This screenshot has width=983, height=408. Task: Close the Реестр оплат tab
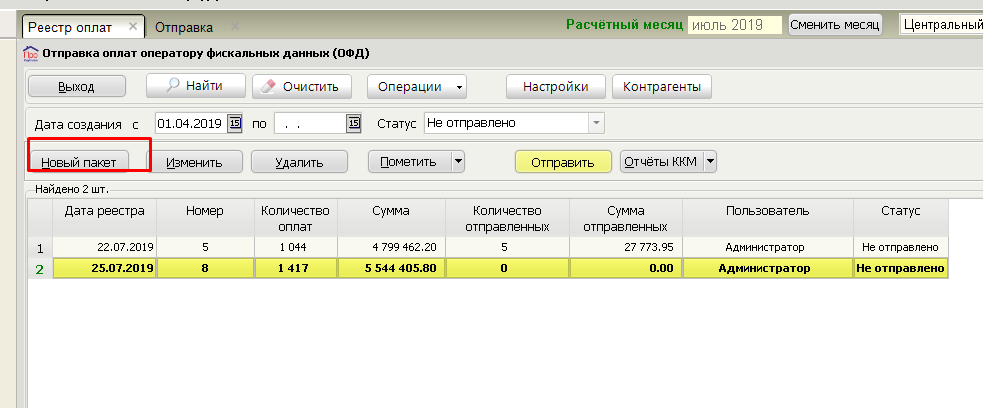[x=132, y=26]
